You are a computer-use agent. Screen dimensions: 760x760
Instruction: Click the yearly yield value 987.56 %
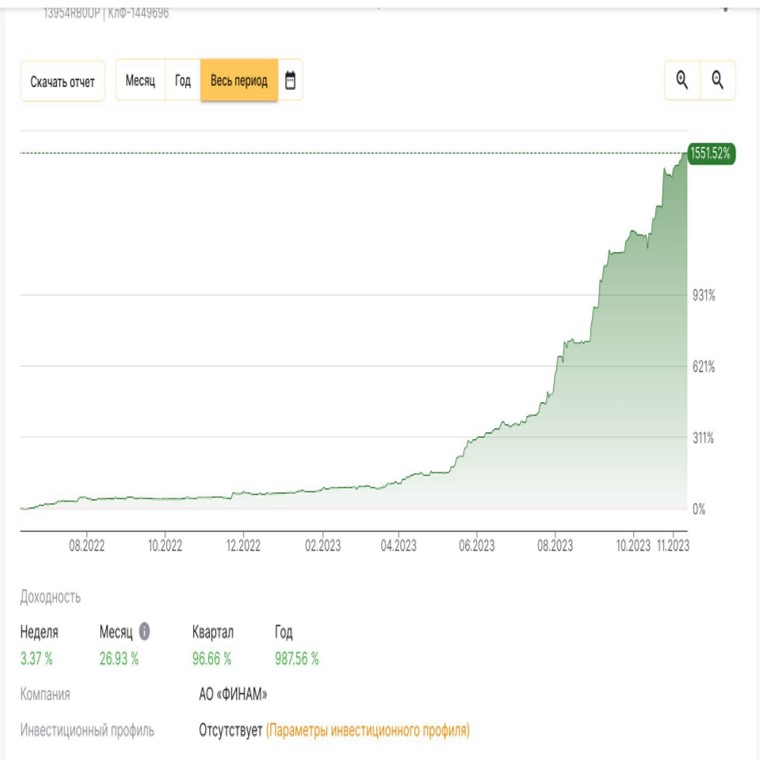coord(297,659)
